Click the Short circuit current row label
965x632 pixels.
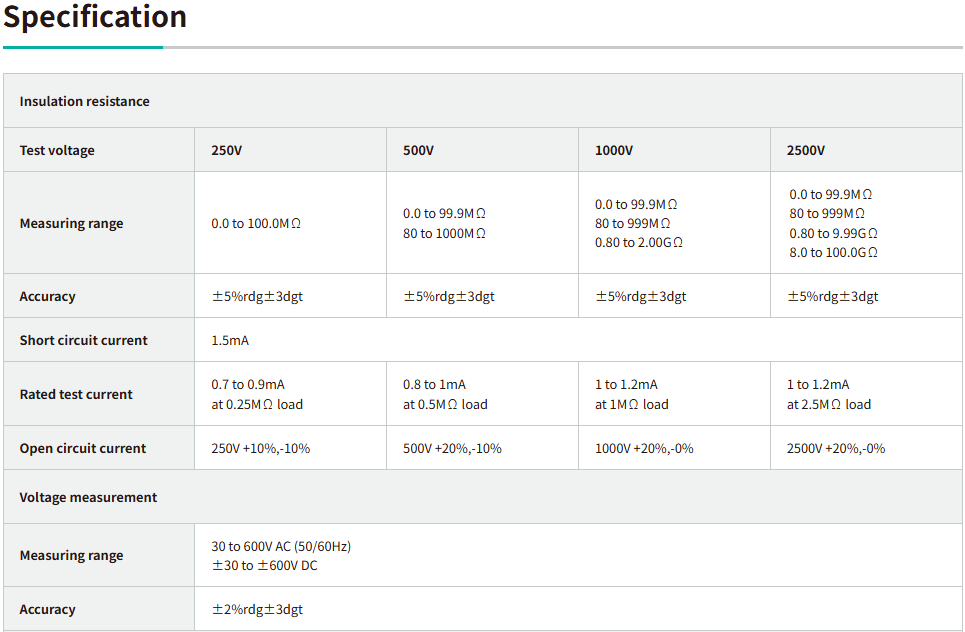click(83, 340)
